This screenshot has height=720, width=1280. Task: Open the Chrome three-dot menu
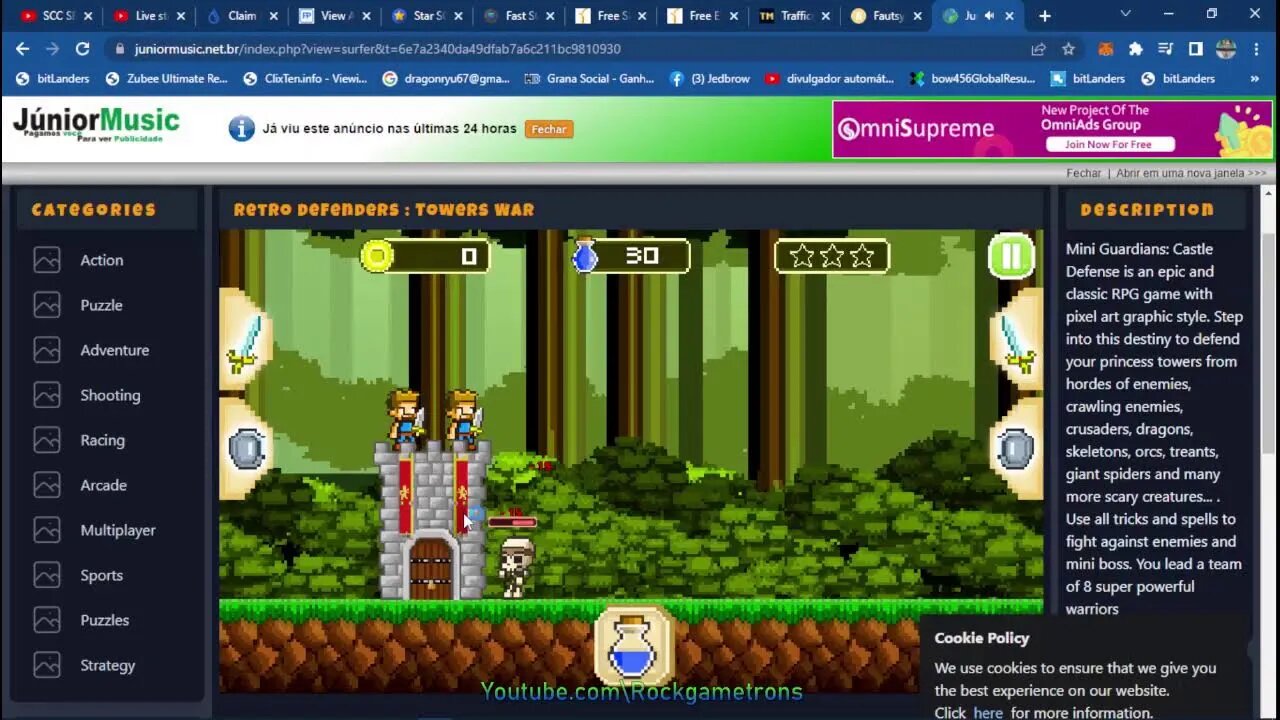1256,48
